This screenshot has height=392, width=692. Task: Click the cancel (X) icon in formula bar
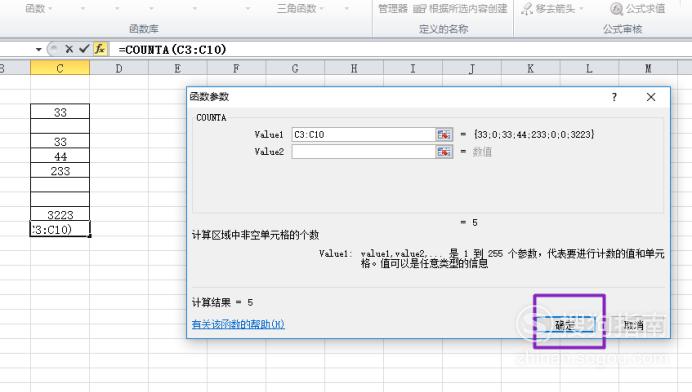(69, 49)
